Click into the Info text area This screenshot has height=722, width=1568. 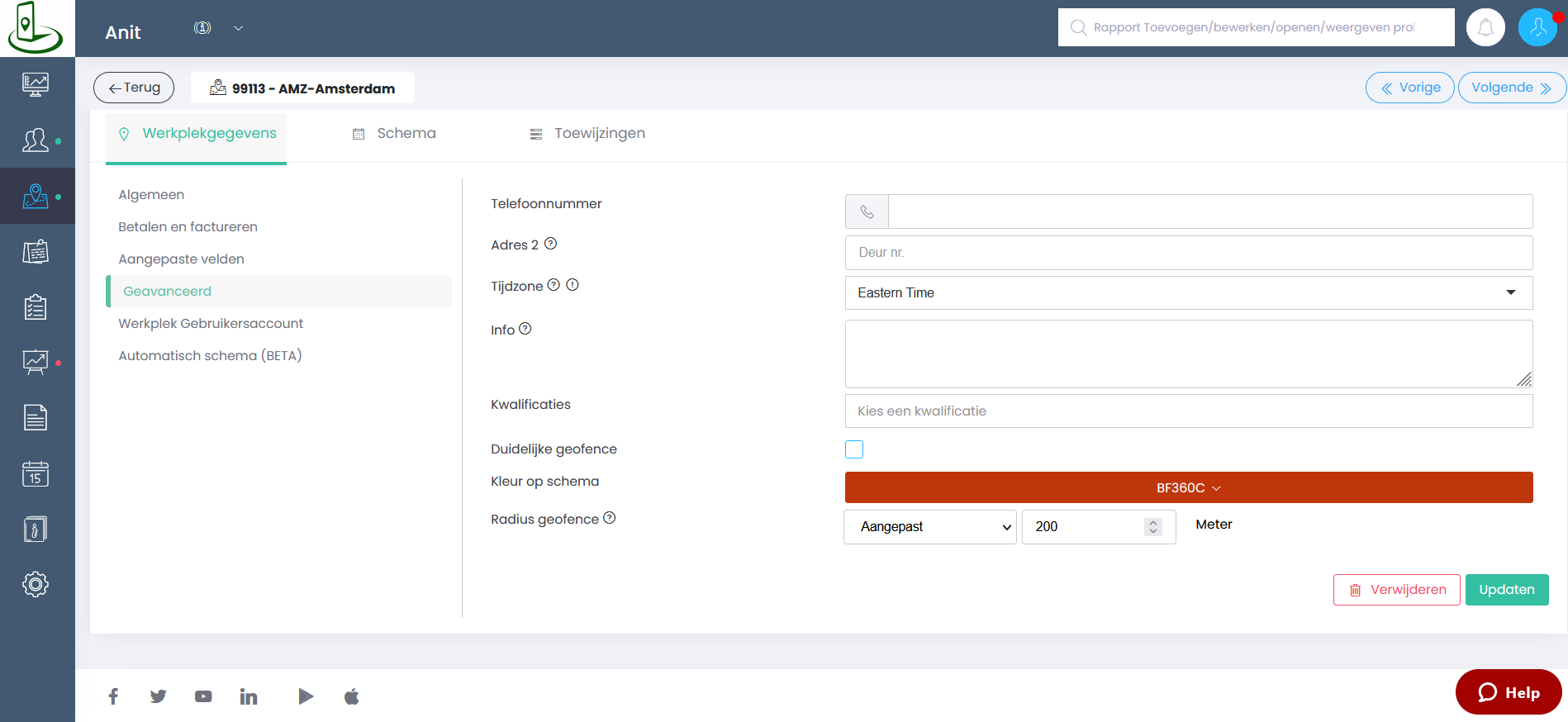pos(1189,354)
